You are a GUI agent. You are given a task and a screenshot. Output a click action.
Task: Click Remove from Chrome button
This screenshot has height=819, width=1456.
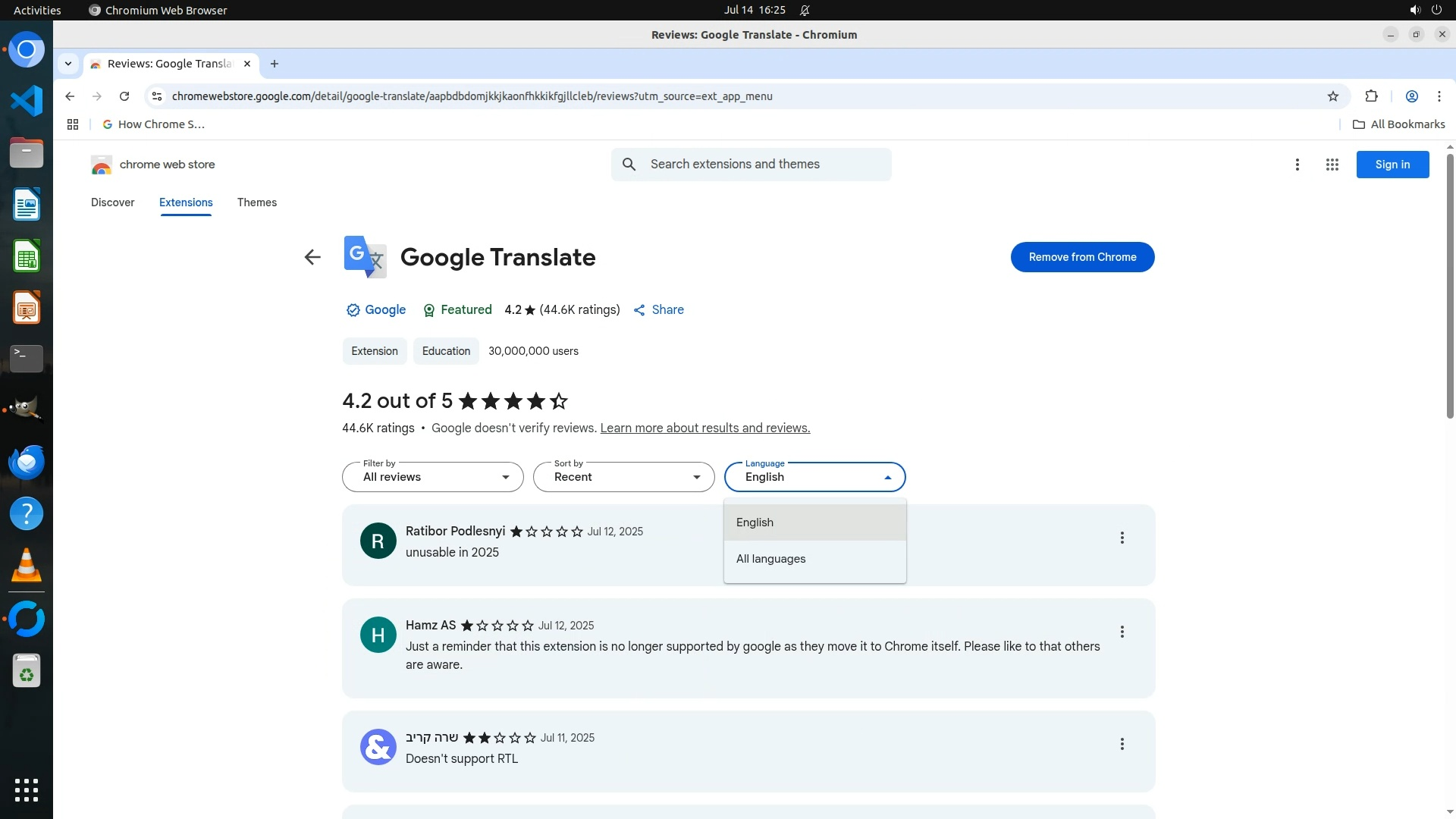1082,257
